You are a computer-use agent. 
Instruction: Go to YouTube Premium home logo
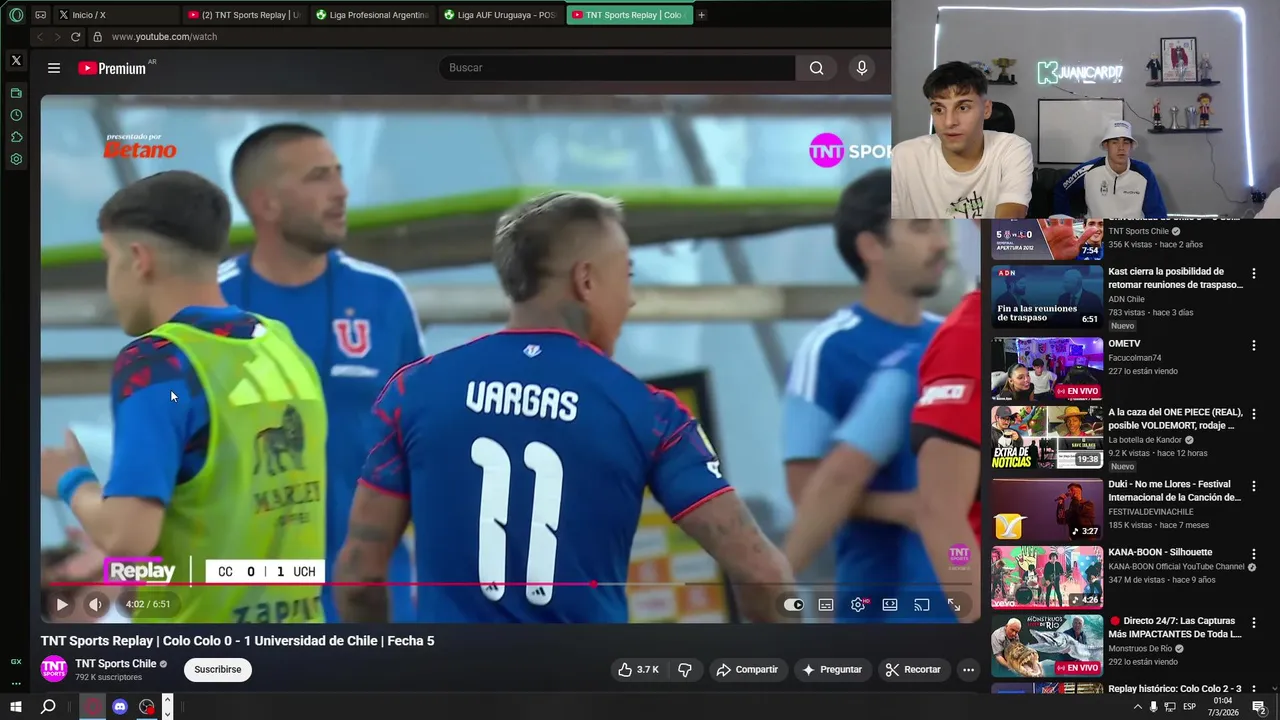[112, 68]
